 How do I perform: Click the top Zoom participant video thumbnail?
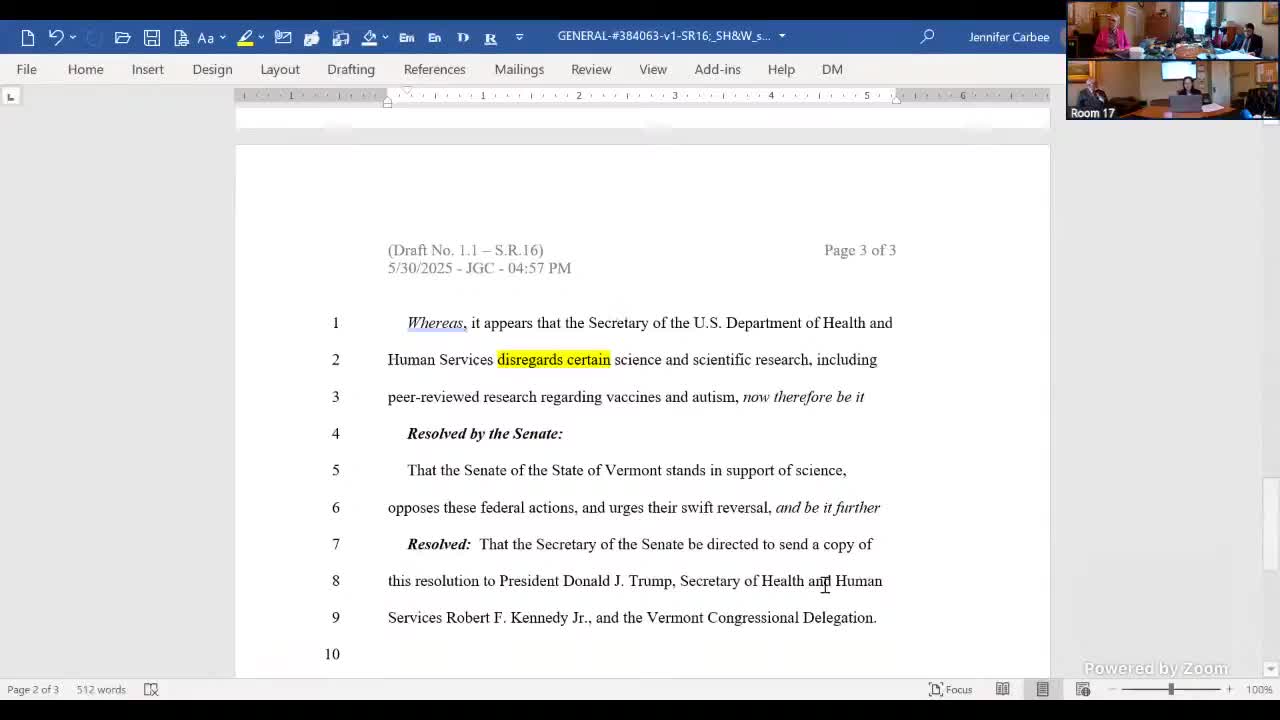point(1173,30)
